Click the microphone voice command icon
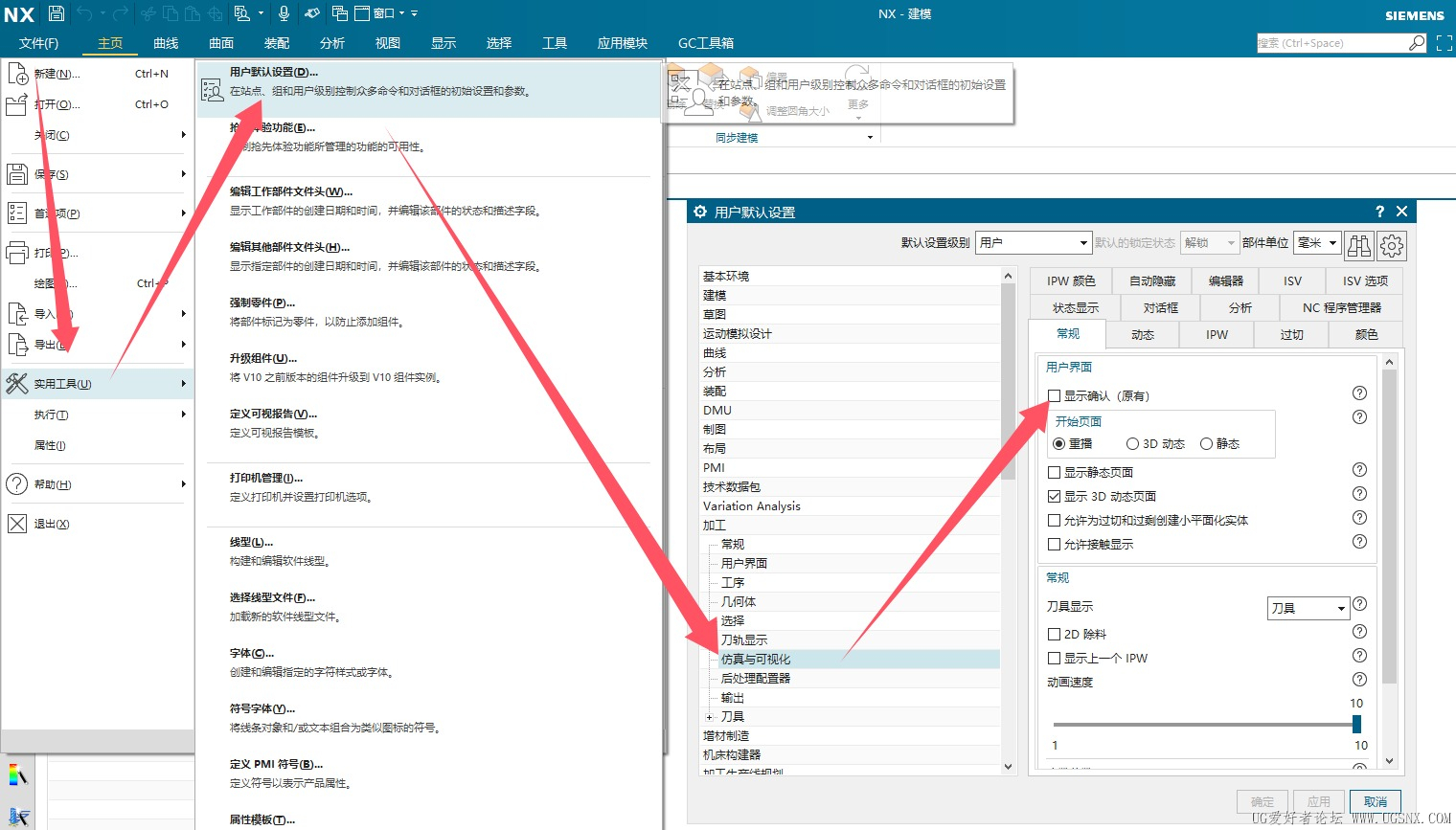This screenshot has height=830, width=1456. 284,13
